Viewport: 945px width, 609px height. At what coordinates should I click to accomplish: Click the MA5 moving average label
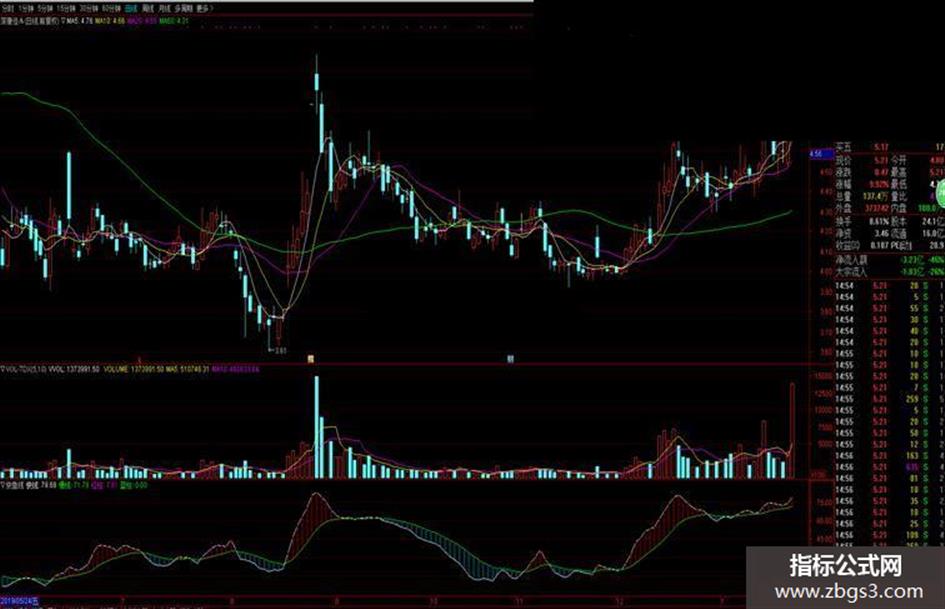click(80, 21)
